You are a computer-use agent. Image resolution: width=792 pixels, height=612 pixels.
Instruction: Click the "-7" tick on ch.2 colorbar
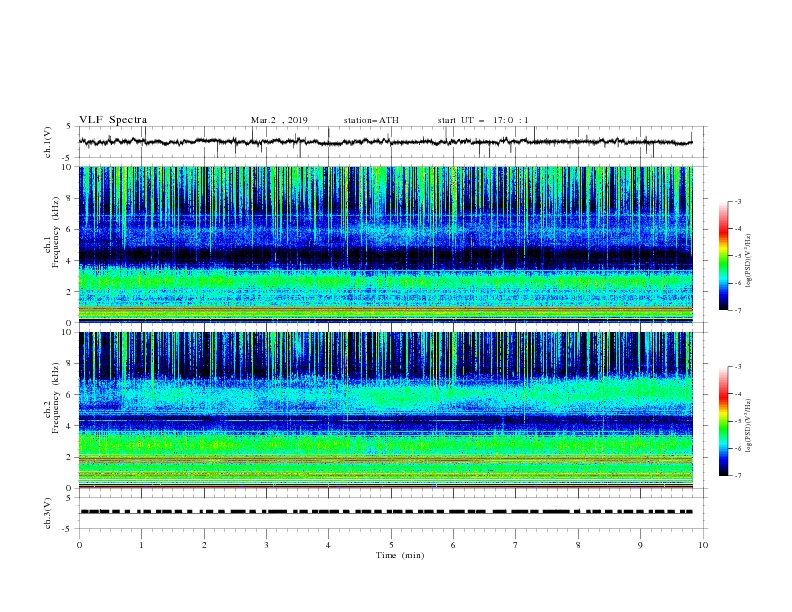[738, 476]
